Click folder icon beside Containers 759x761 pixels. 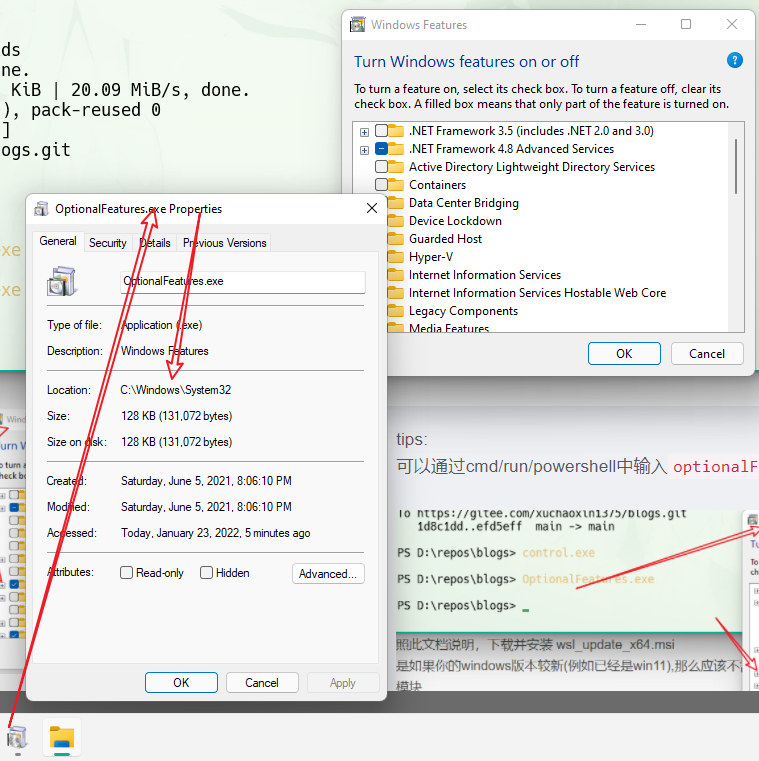(x=396, y=184)
